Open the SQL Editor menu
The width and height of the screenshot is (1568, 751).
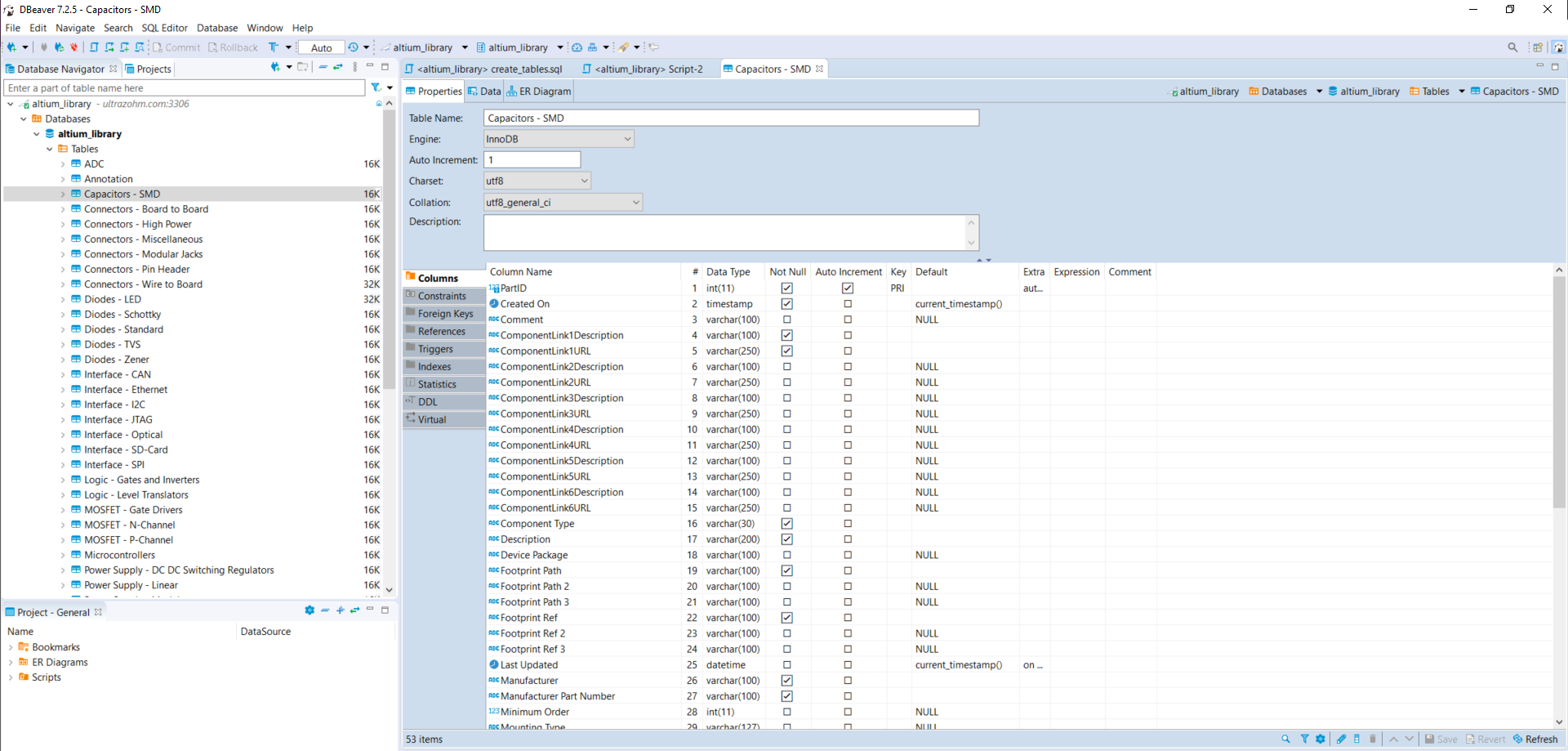(x=164, y=28)
